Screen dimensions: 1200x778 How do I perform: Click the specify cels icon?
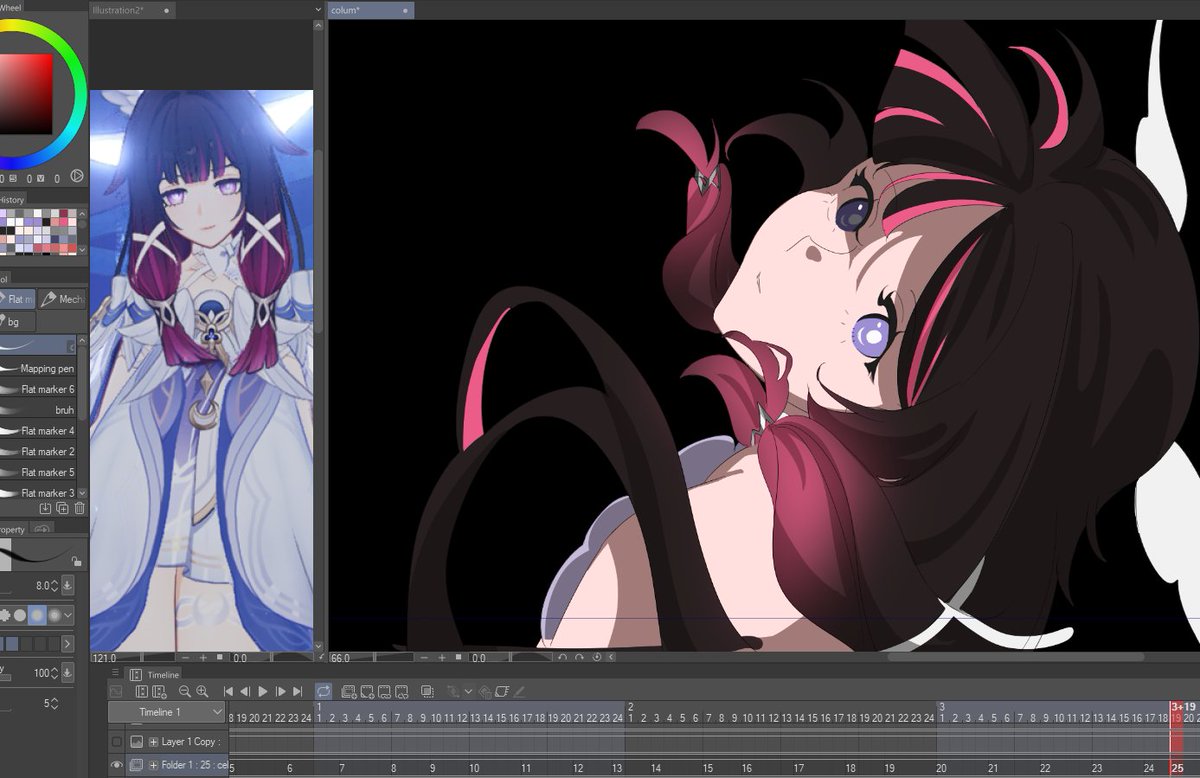point(384,691)
